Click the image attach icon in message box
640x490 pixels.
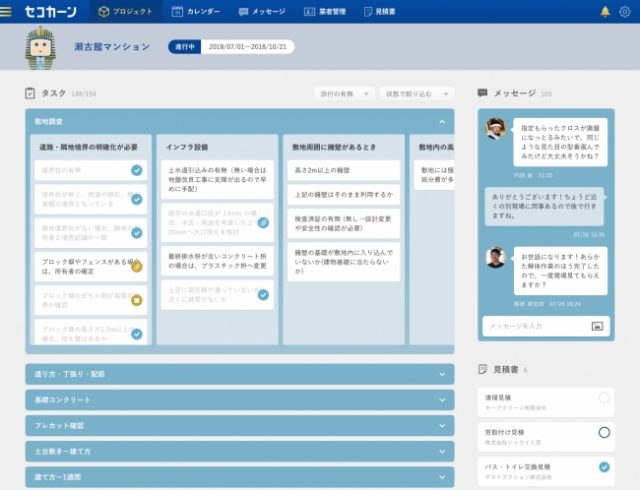click(x=597, y=326)
